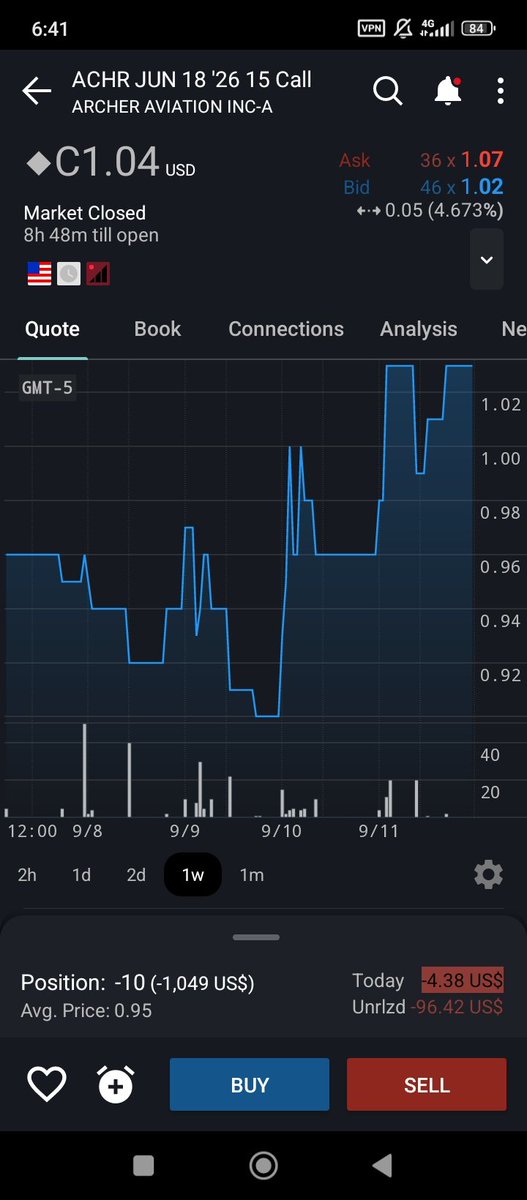Pull up the position panel handle

tap(255, 937)
